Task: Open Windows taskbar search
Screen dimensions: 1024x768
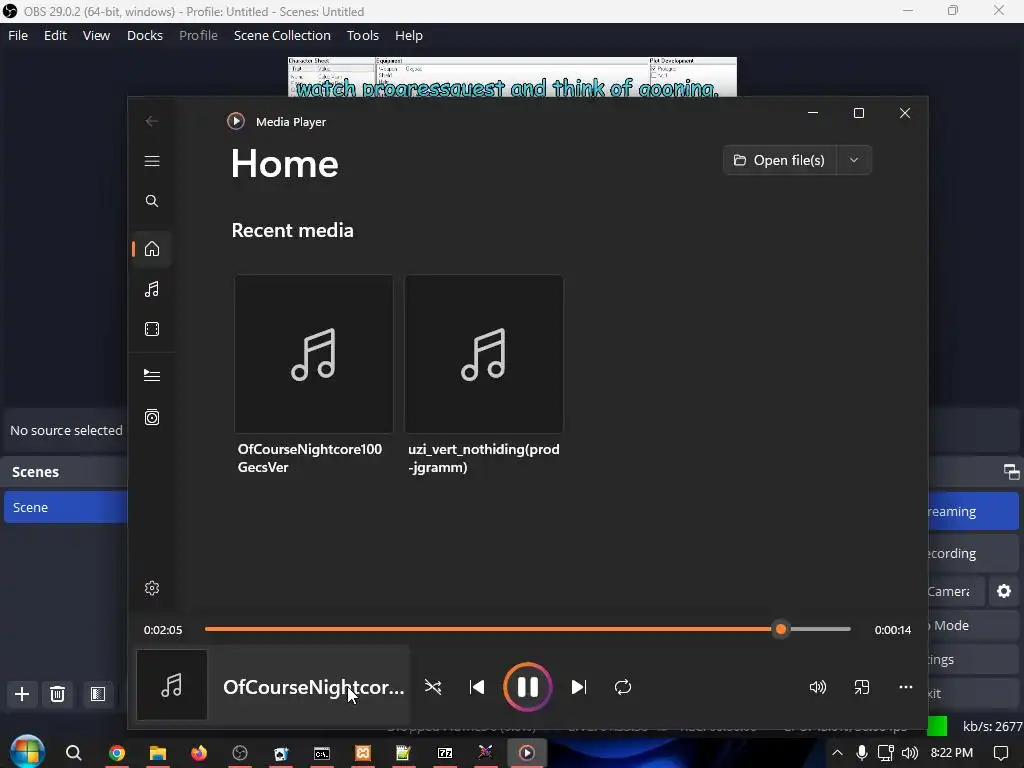Action: pos(74,753)
